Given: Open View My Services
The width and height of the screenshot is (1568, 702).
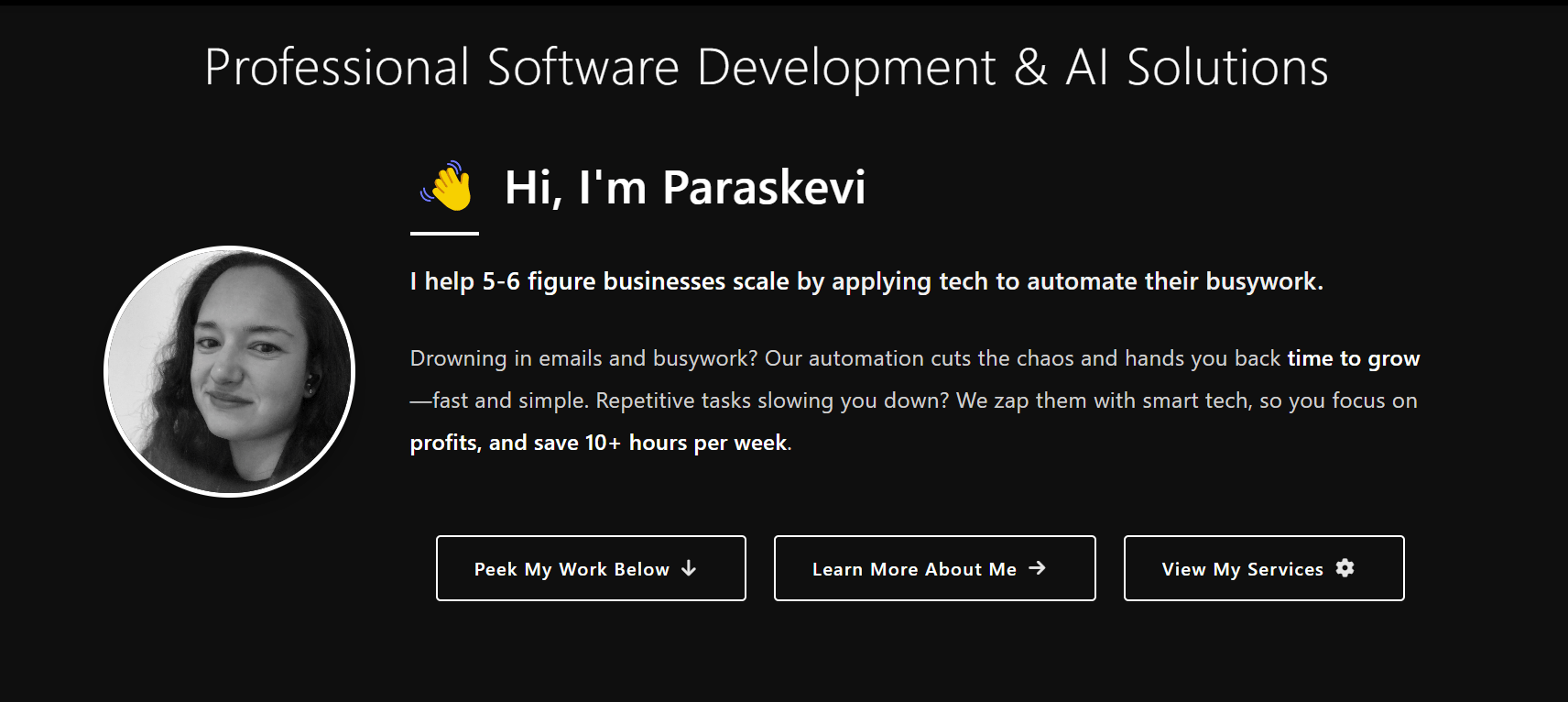Looking at the screenshot, I should tap(1264, 568).
